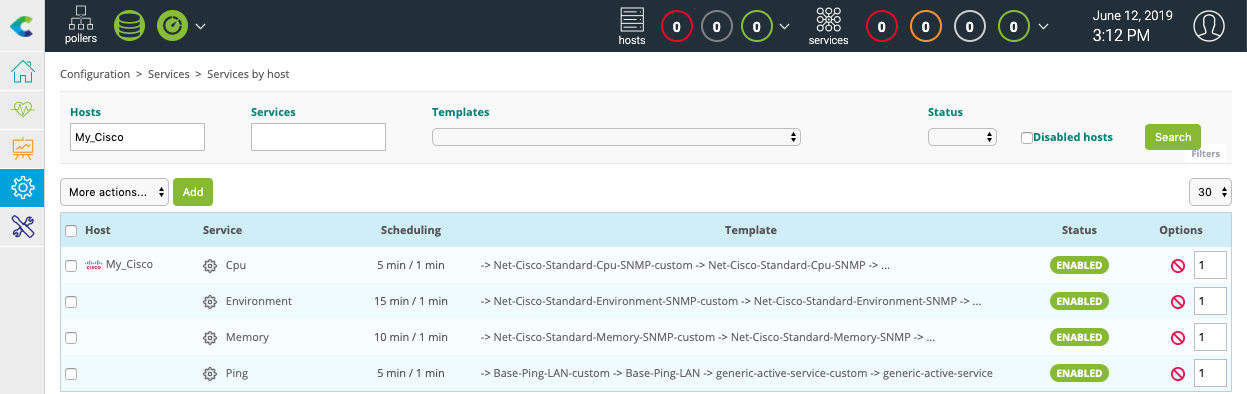Image resolution: width=1247 pixels, height=394 pixels.
Task: Click Services in the breadcrumb
Action: 169,74
